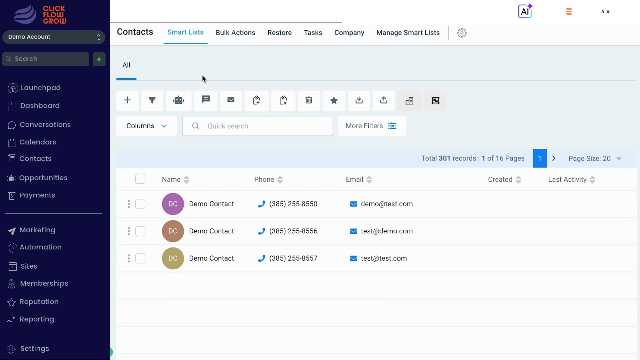Click the send email envelope icon
Screen dimensions: 640x360
(x=231, y=100)
